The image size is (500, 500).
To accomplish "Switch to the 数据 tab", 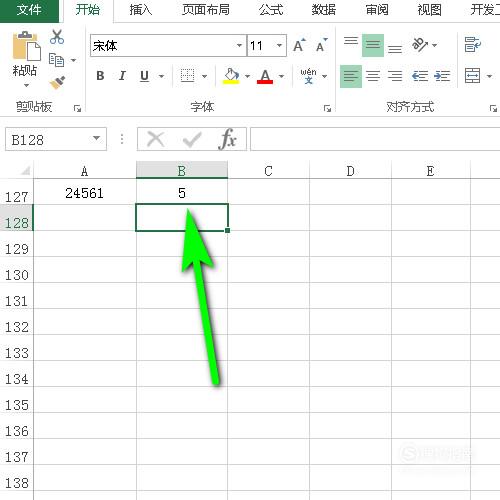I will coord(324,10).
